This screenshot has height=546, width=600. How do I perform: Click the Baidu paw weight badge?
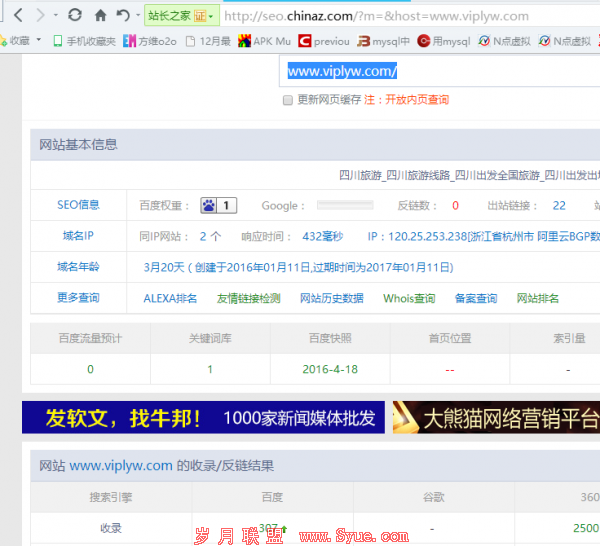pyautogui.click(x=218, y=205)
